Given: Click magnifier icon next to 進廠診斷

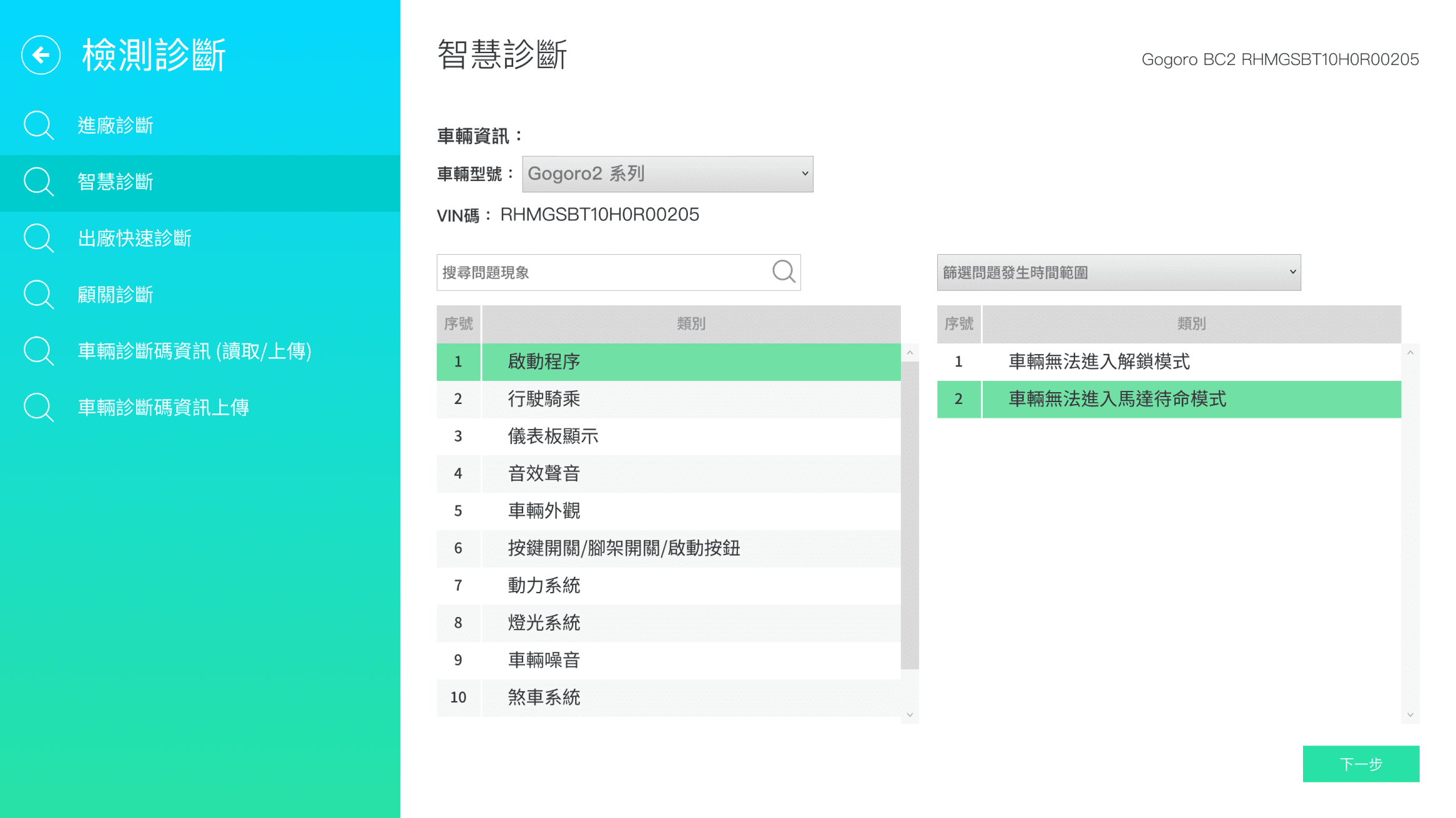Looking at the screenshot, I should pos(39,126).
